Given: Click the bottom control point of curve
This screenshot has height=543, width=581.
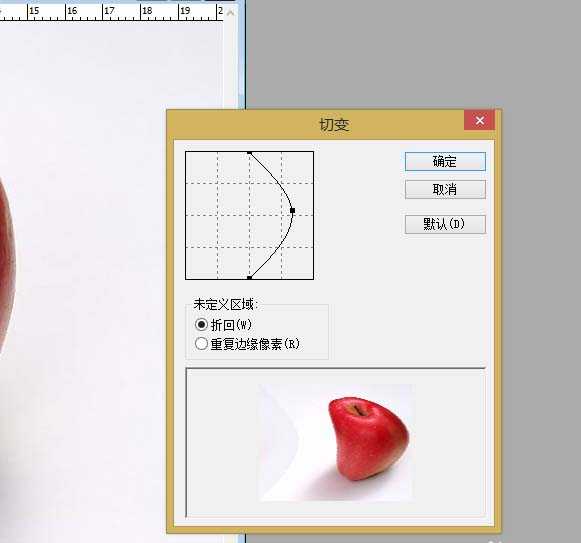Looking at the screenshot, I should [249, 278].
